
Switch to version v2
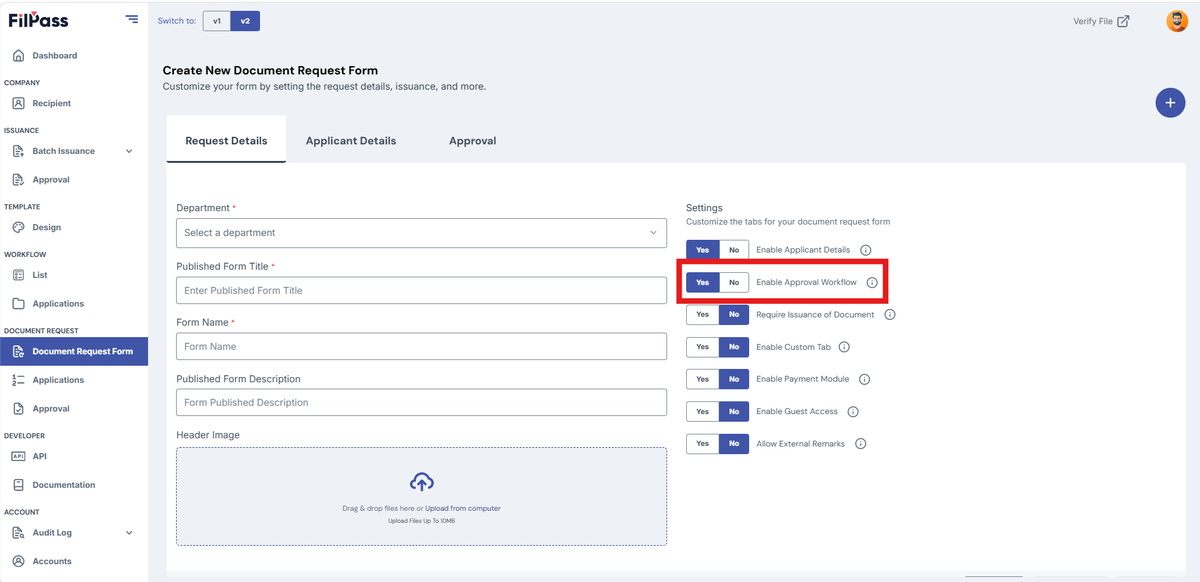point(245,21)
